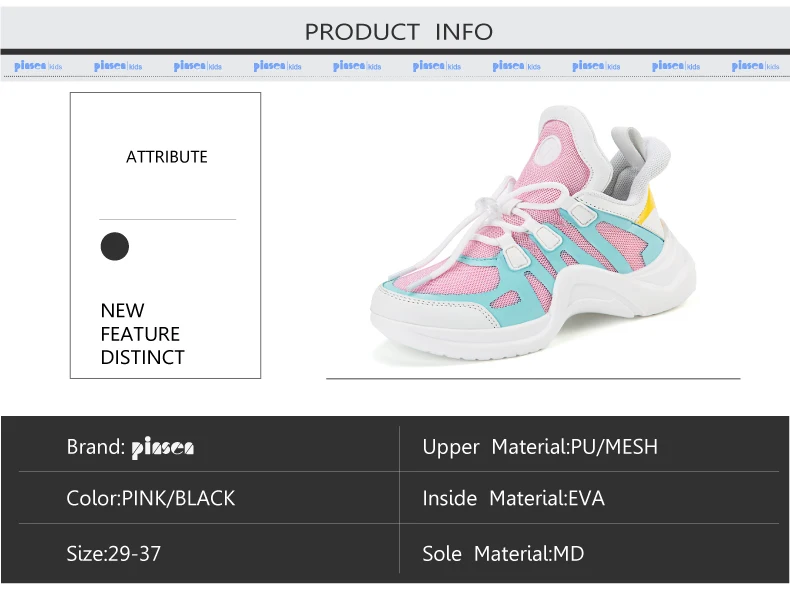Click the Color:PINK/BLACK row
Image resolution: width=790 pixels, height=600 pixels.
[209, 498]
